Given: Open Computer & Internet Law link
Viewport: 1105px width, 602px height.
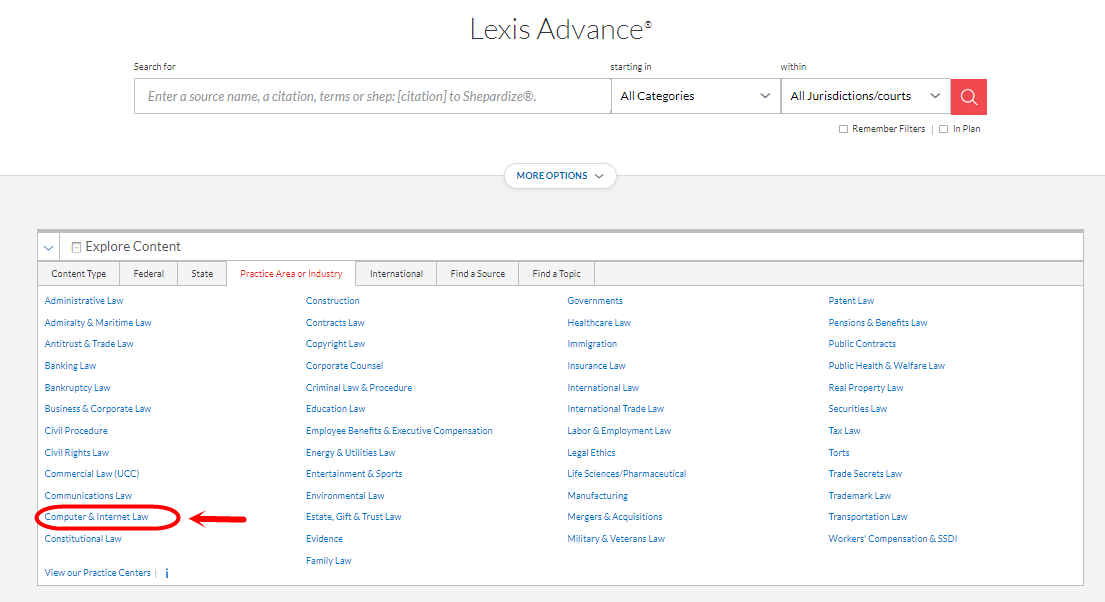Looking at the screenshot, I should click(97, 517).
